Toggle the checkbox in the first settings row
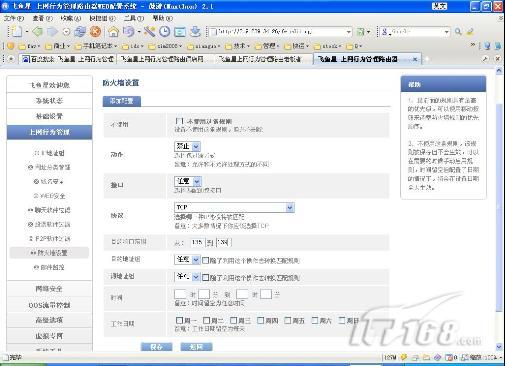The image size is (505, 366). tap(179, 121)
